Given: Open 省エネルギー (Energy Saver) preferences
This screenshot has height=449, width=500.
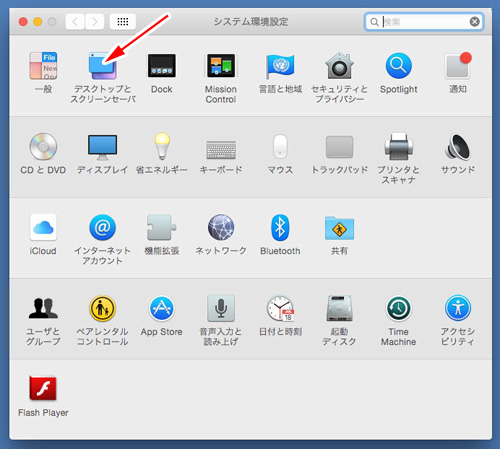Looking at the screenshot, I should coord(162,146).
